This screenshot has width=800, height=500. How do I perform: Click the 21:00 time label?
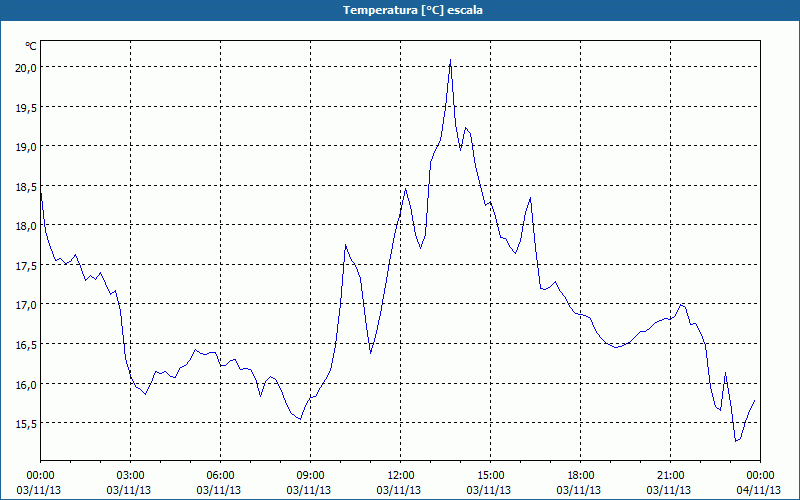[x=670, y=476]
